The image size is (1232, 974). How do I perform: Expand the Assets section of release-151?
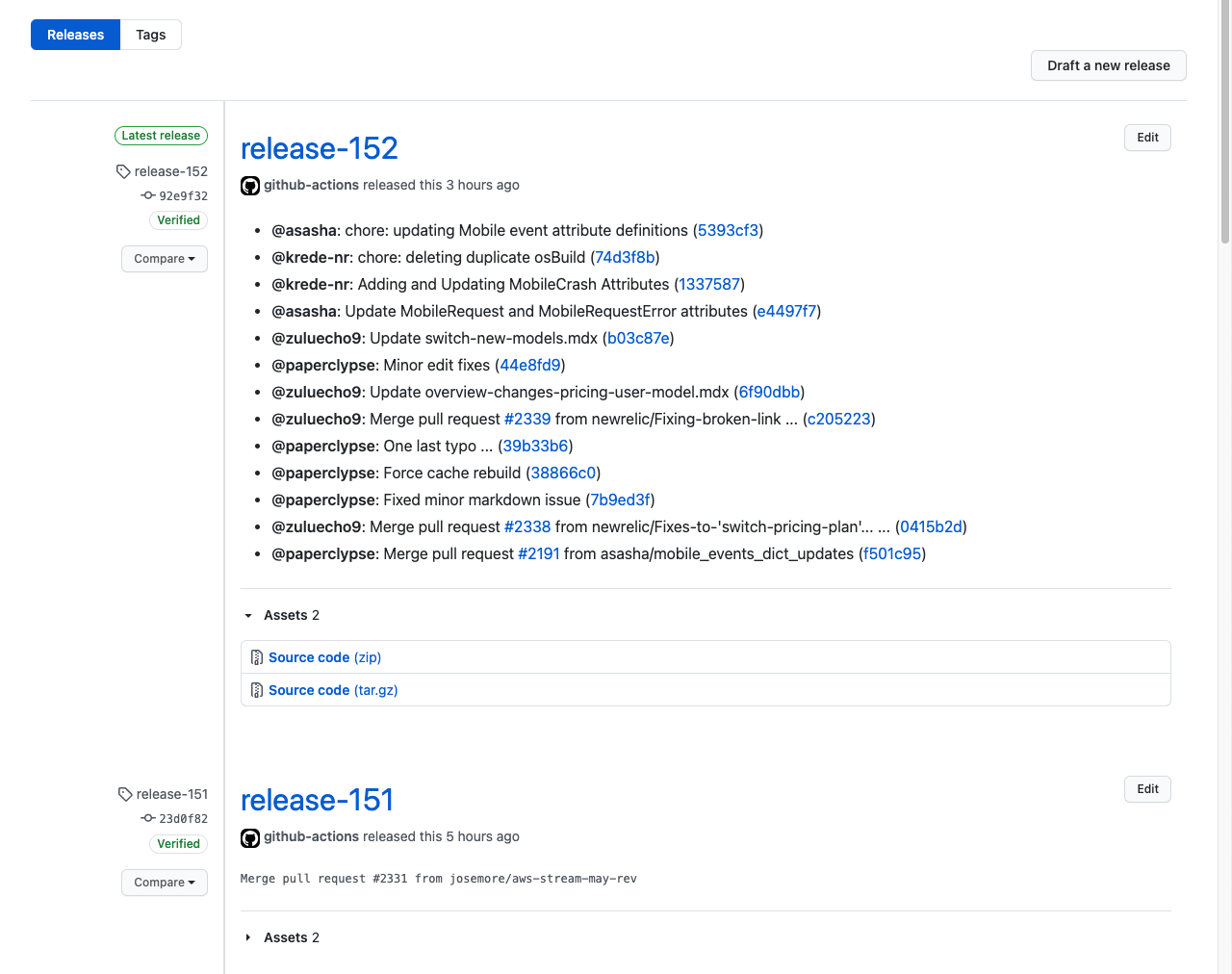click(x=281, y=937)
